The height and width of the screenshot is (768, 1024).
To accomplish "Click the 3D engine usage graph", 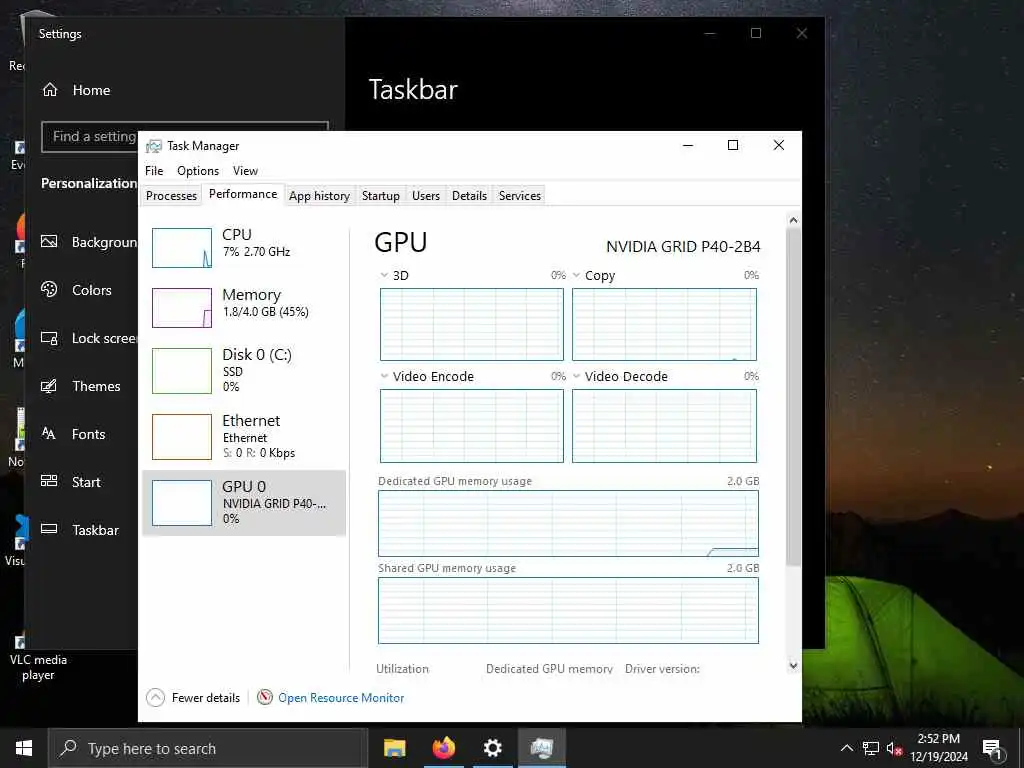I will (x=472, y=324).
